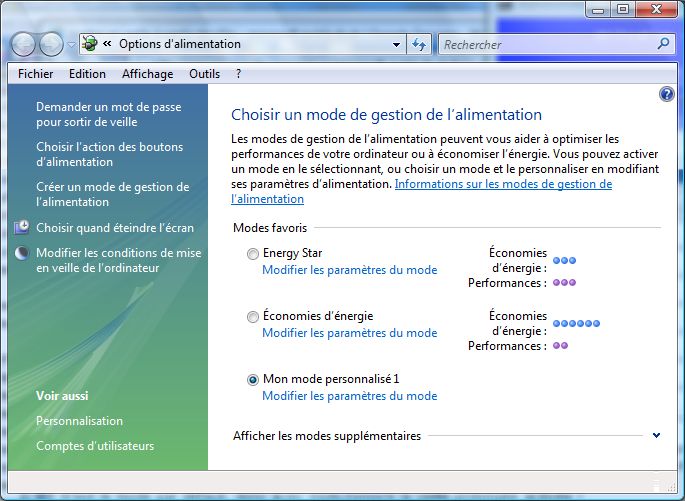Go forward with the Forward arrow button
This screenshot has height=501, width=685.
[52, 44]
